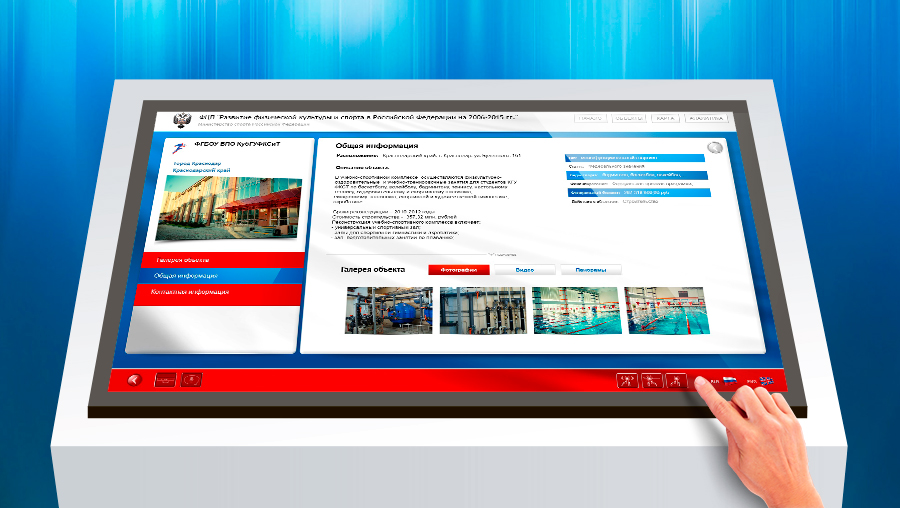Select Галерея объекта in left sidebar

click(x=223, y=260)
